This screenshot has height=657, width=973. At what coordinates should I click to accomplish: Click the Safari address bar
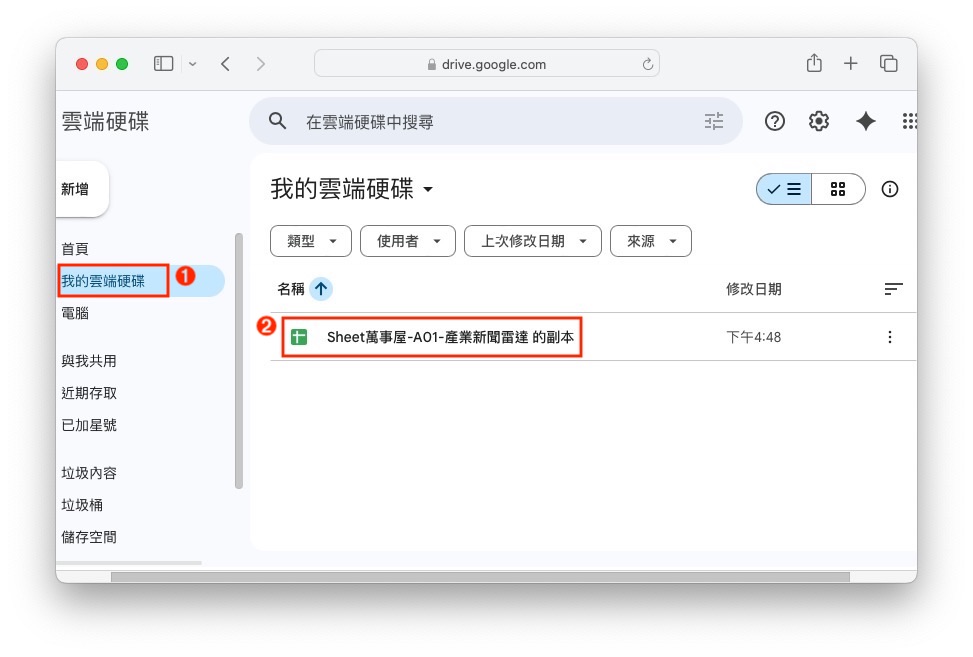(487, 63)
